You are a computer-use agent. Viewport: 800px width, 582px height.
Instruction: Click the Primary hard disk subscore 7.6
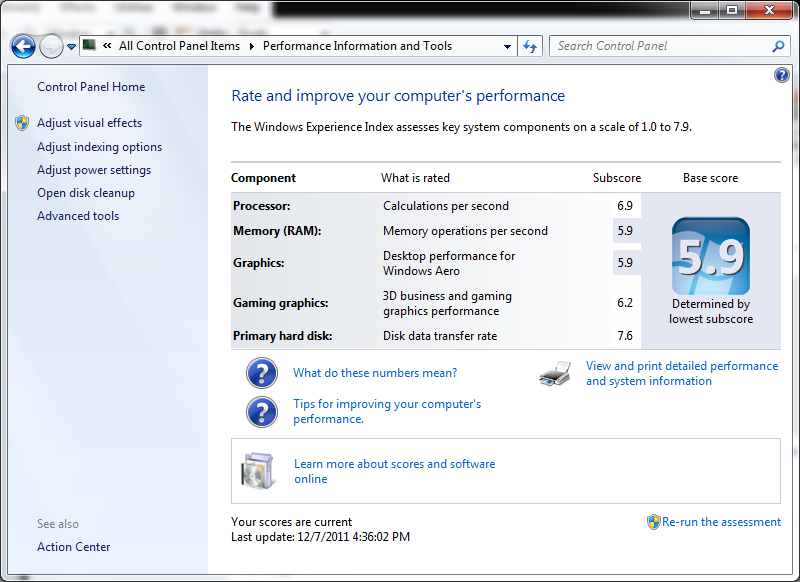625,336
